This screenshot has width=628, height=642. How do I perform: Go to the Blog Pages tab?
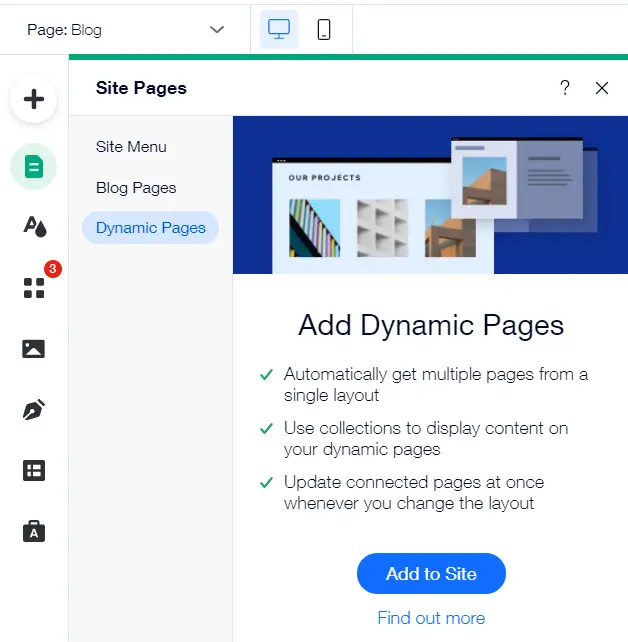pyautogui.click(x=136, y=188)
